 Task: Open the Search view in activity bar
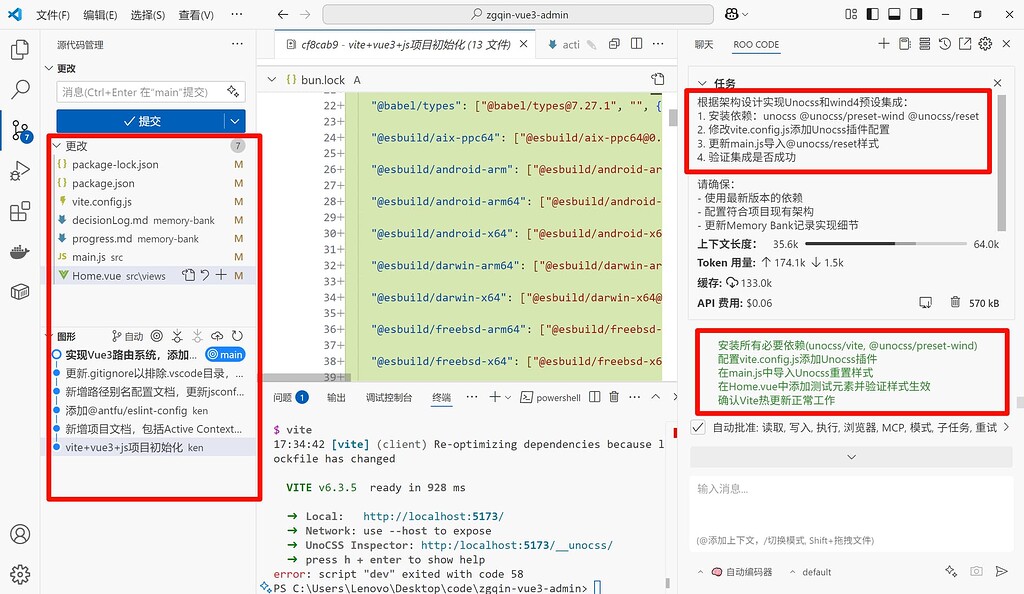20,89
